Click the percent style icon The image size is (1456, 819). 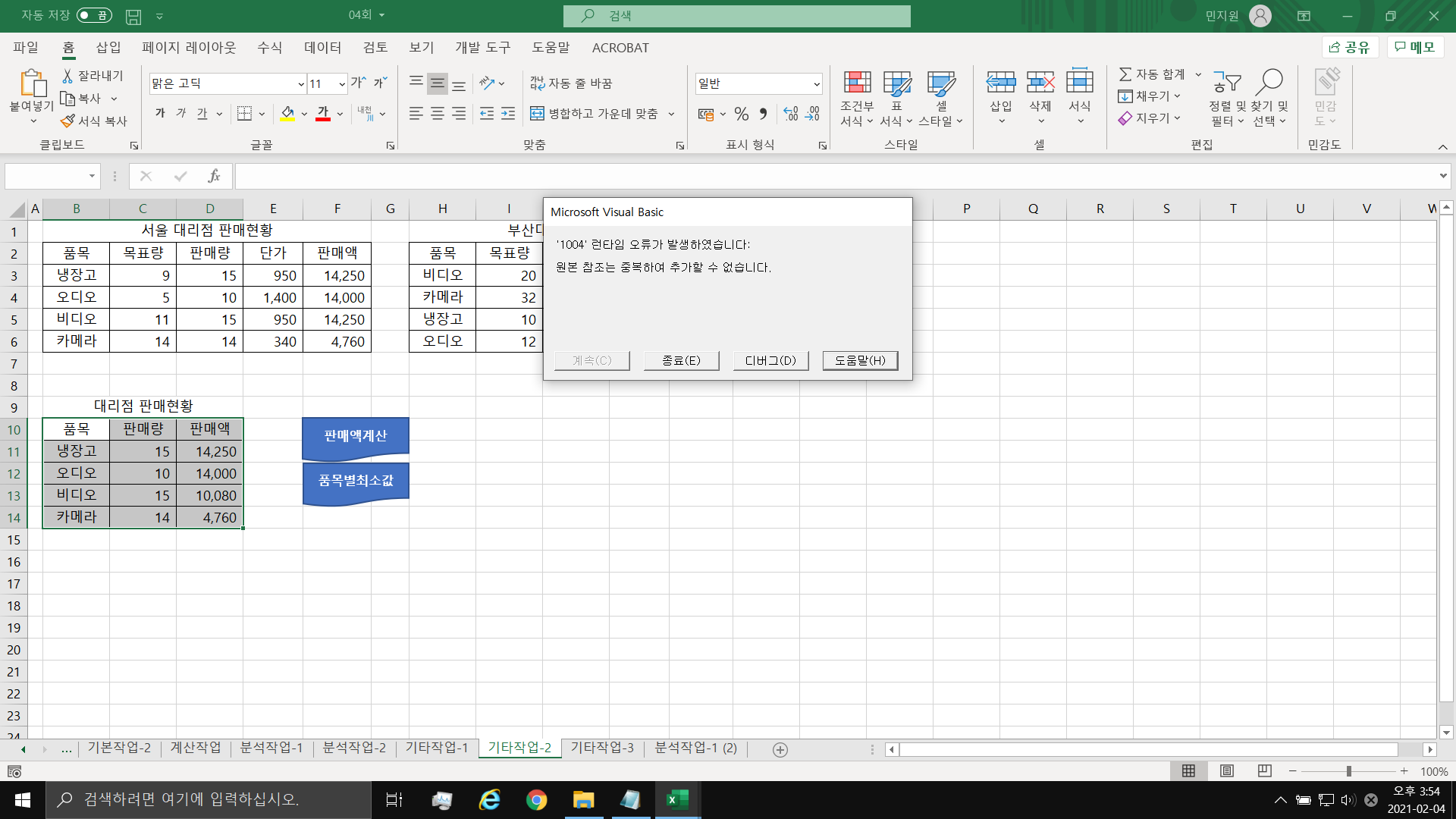[741, 114]
